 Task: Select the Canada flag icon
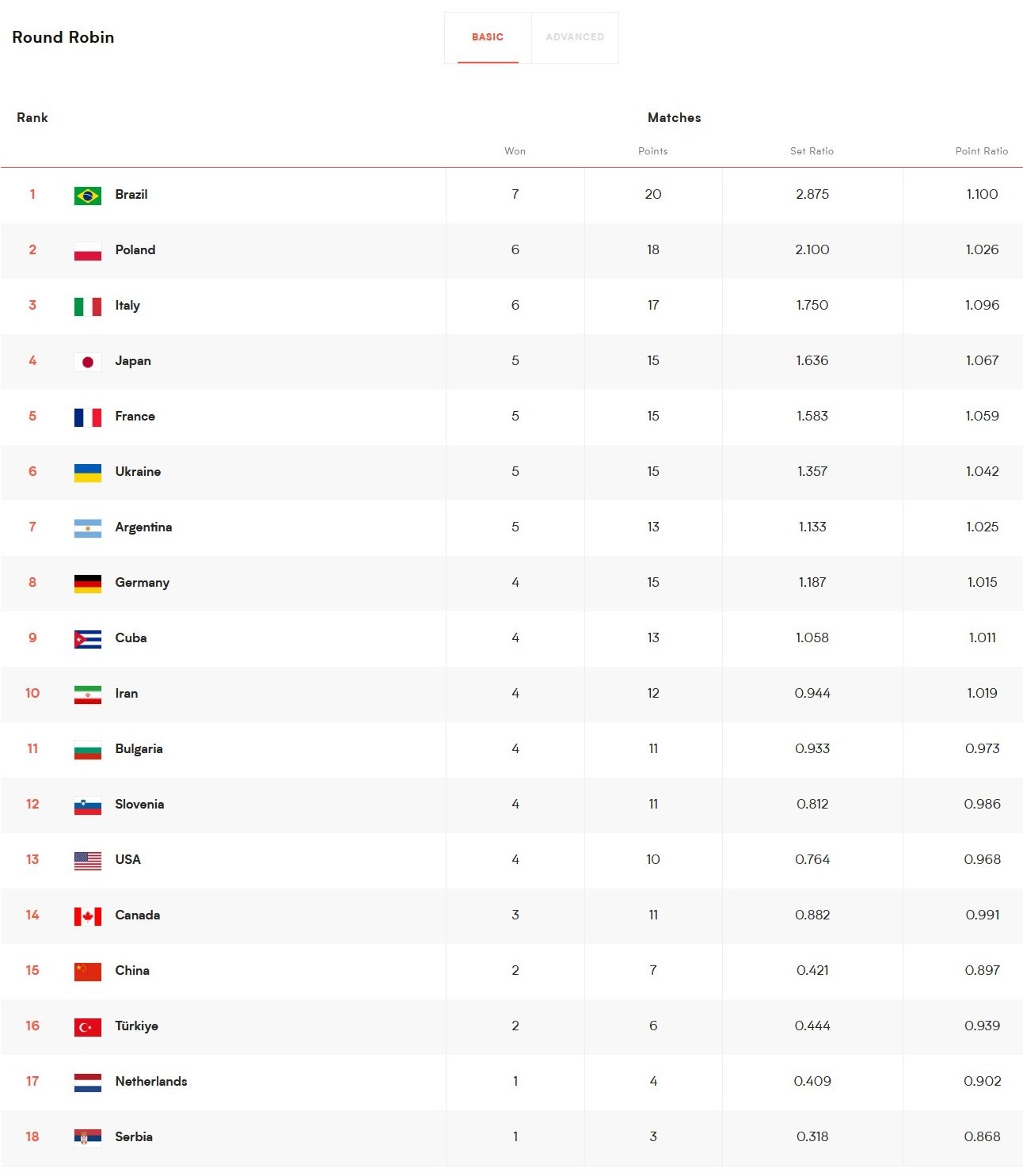click(x=88, y=916)
